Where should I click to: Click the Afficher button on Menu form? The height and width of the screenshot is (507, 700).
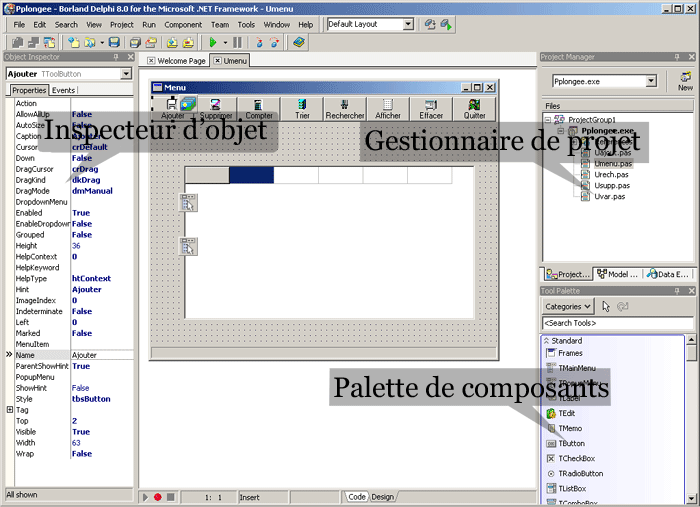388,109
